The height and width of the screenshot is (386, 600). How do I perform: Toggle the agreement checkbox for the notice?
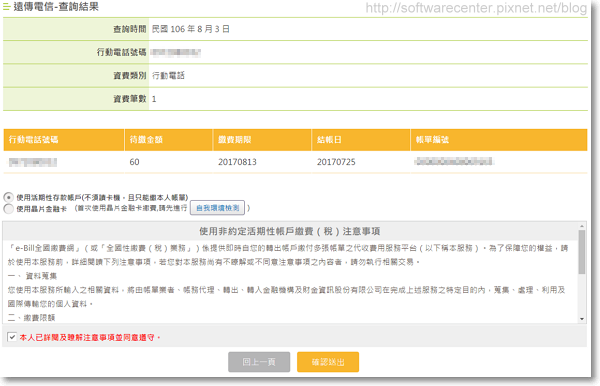(12, 337)
